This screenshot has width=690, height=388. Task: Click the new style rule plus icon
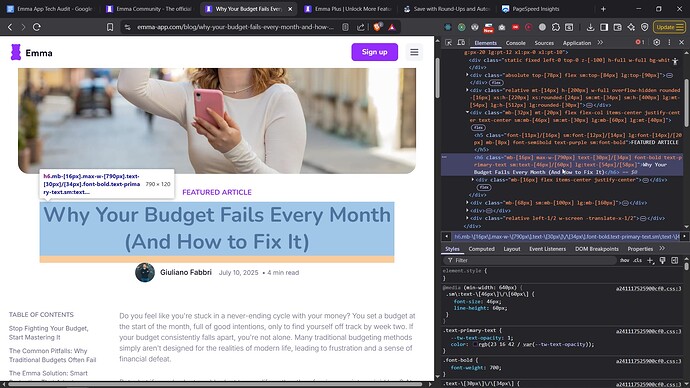[650, 260]
